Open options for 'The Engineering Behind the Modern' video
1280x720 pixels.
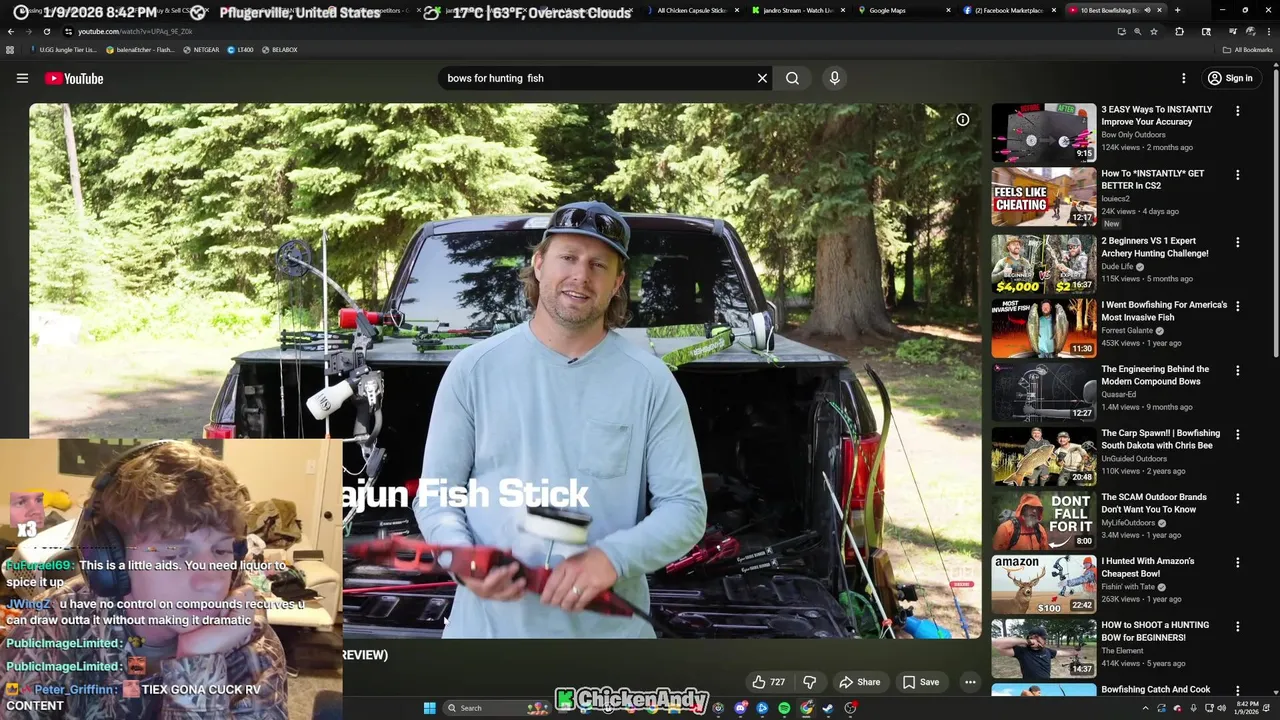pyautogui.click(x=1237, y=370)
